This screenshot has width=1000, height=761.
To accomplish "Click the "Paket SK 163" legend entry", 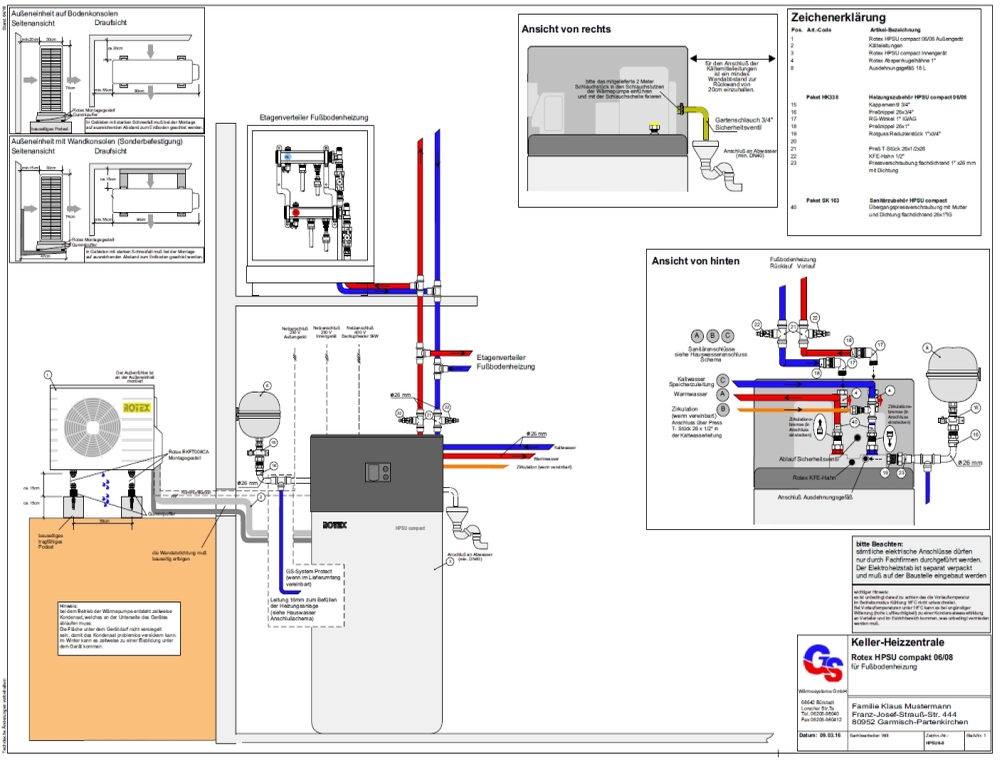I will 822,200.
